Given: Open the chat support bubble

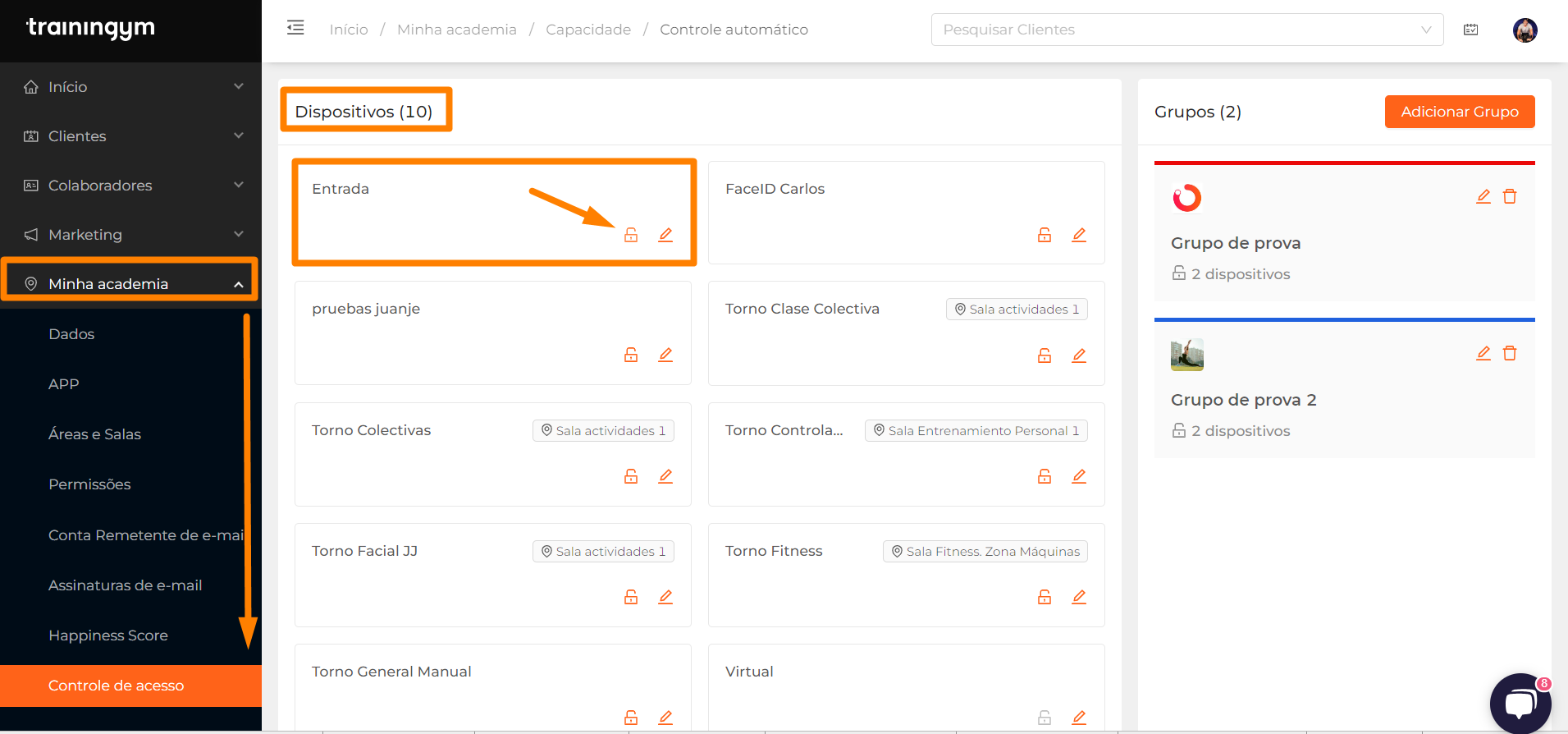Looking at the screenshot, I should (x=1520, y=704).
